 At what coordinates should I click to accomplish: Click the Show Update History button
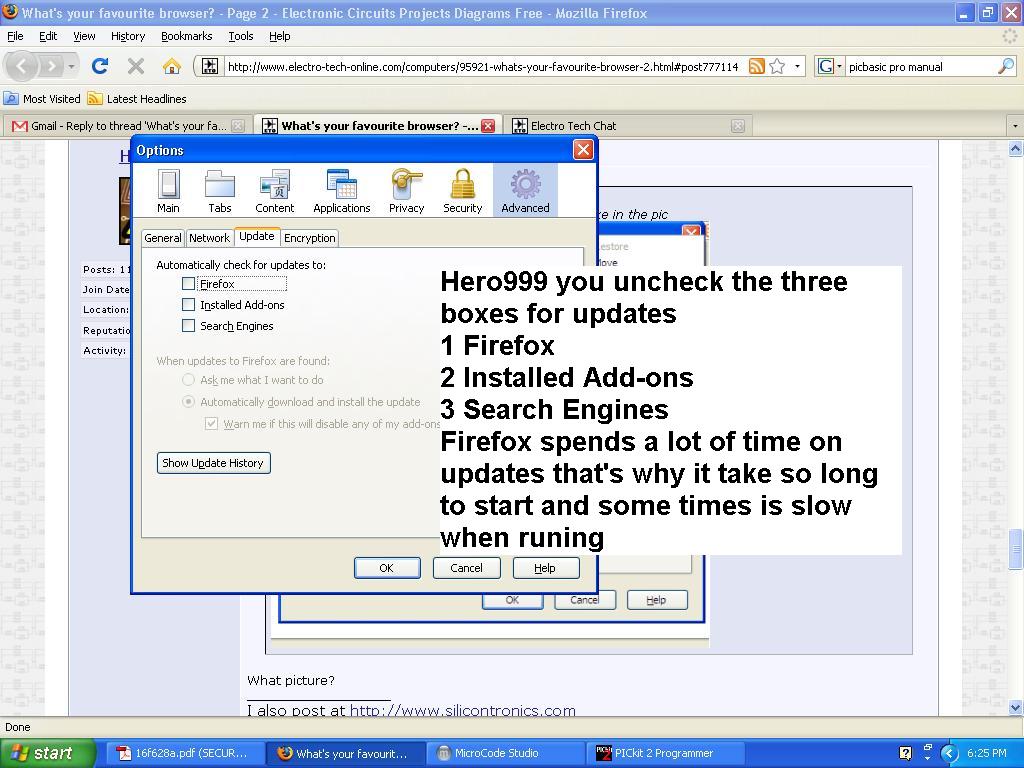[x=214, y=463]
